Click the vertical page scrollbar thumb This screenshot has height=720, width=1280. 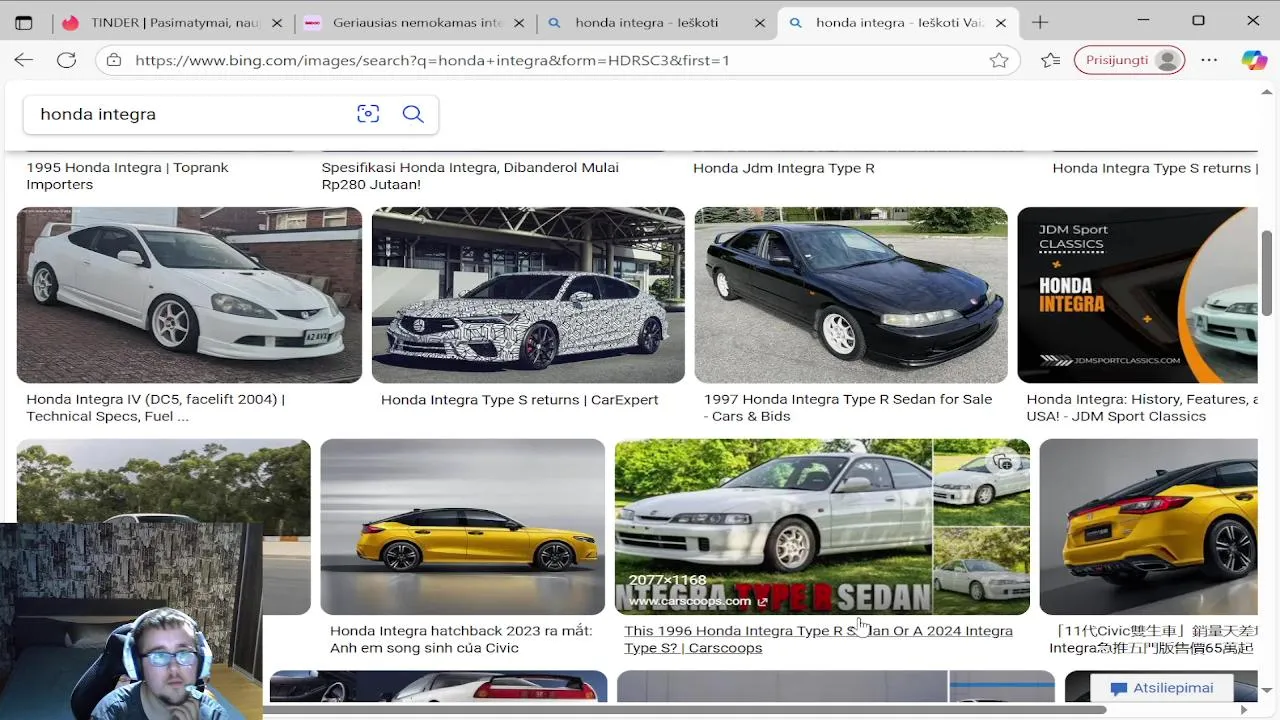(1267, 273)
